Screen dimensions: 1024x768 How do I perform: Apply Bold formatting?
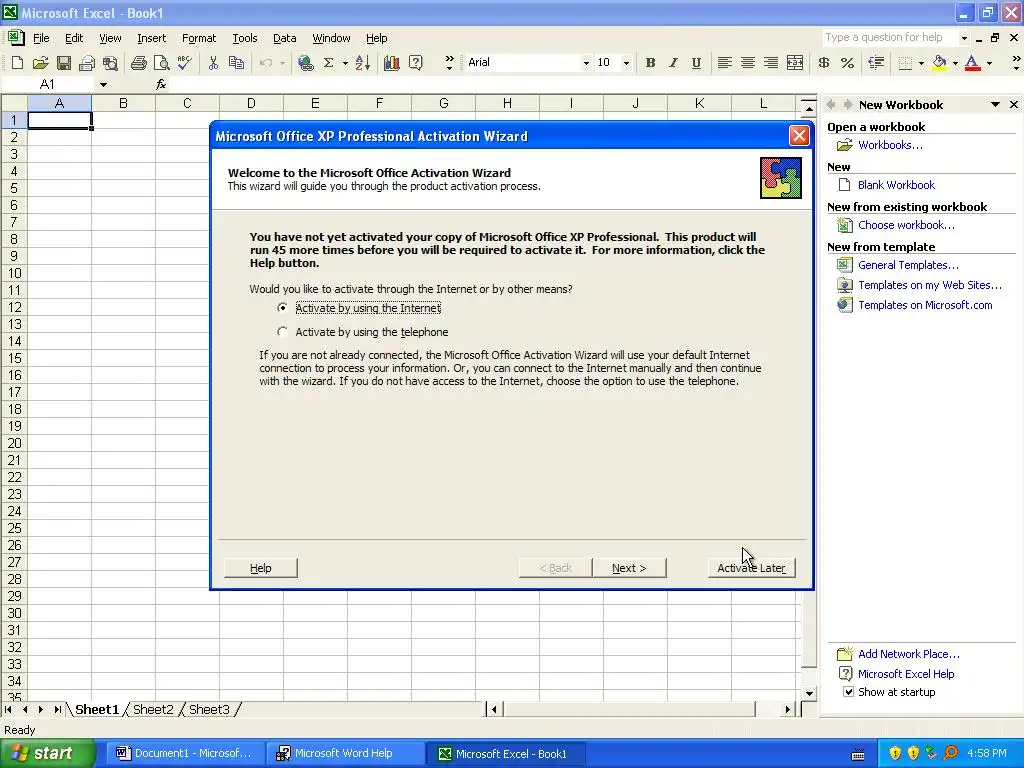(x=650, y=63)
